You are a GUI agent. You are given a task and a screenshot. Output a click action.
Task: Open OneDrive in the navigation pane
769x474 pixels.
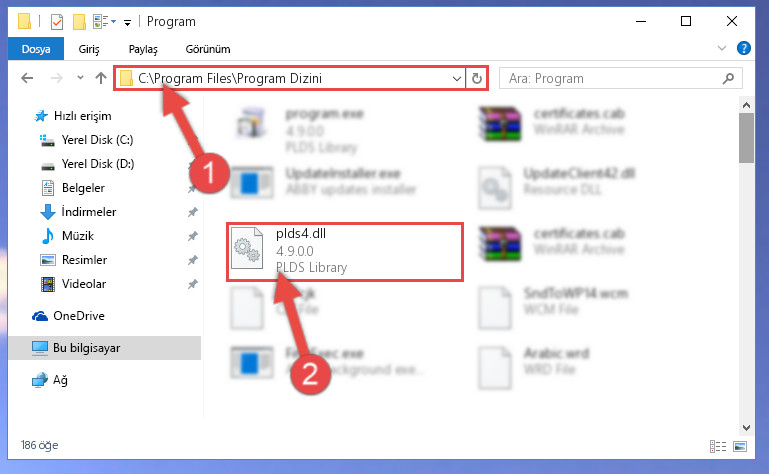click(x=78, y=316)
